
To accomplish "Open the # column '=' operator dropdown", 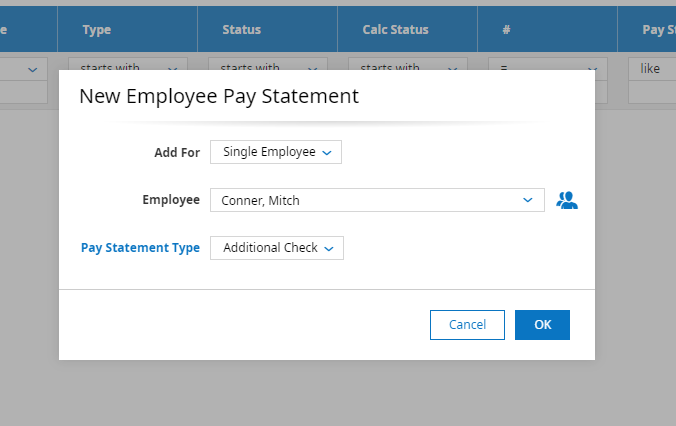I will pyautogui.click(x=548, y=64).
